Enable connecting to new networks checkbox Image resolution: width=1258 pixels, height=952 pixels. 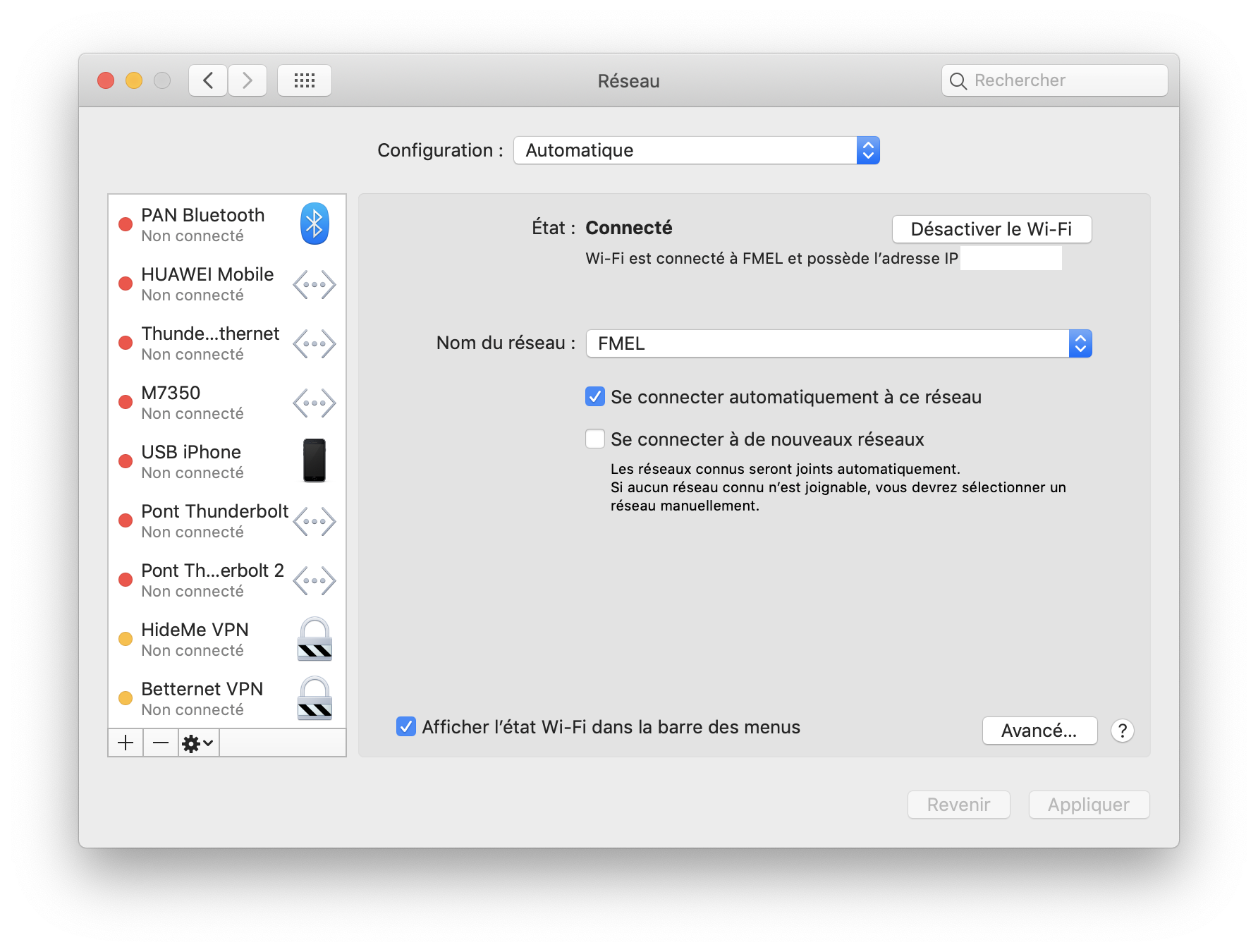(595, 439)
